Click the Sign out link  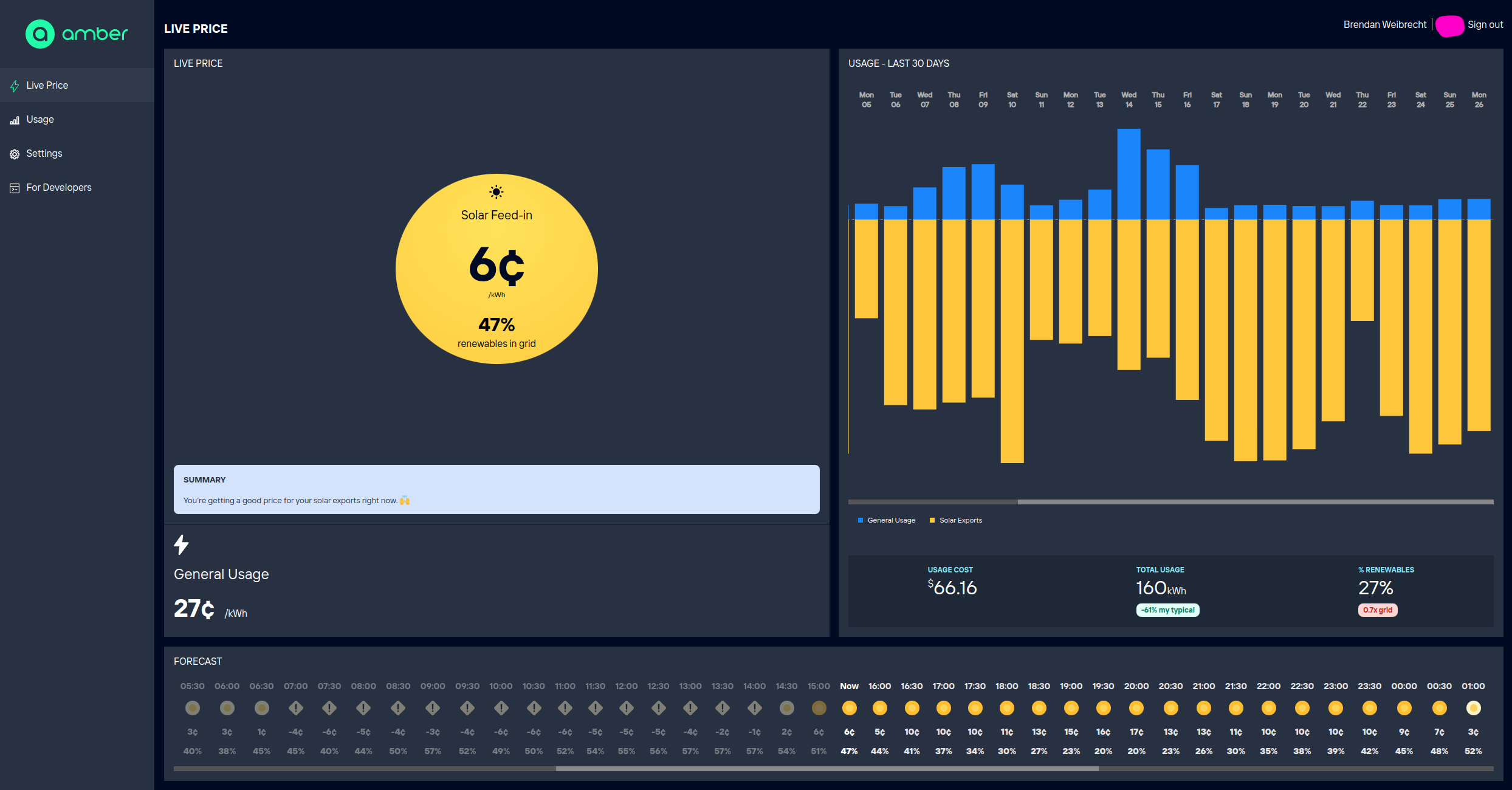[1485, 25]
